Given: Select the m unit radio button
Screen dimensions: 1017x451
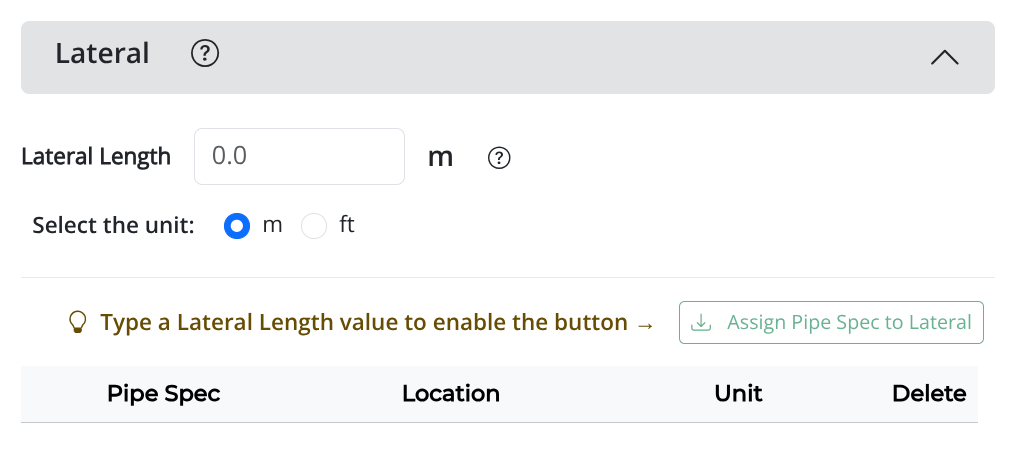Looking at the screenshot, I should click(x=237, y=226).
